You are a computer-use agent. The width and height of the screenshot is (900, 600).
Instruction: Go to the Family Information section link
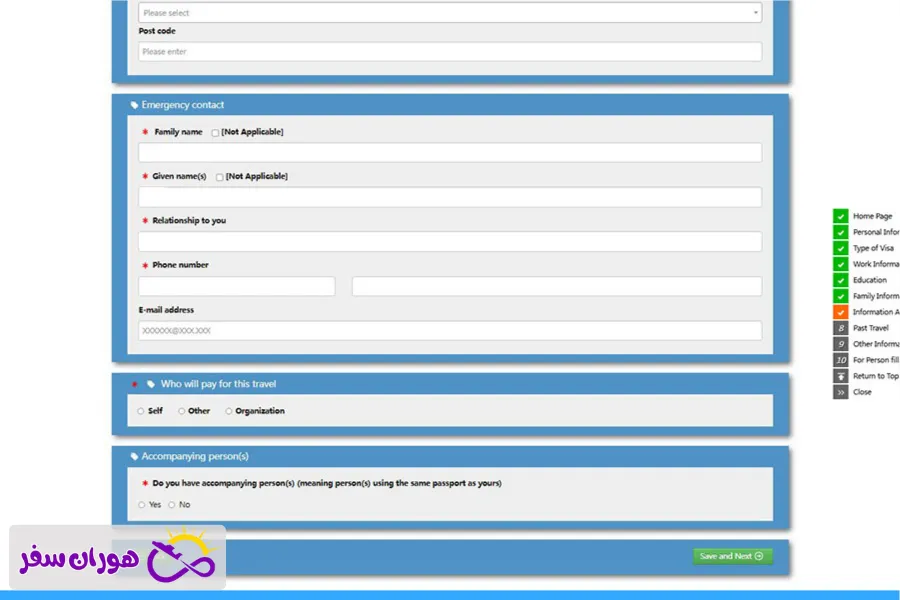click(875, 296)
